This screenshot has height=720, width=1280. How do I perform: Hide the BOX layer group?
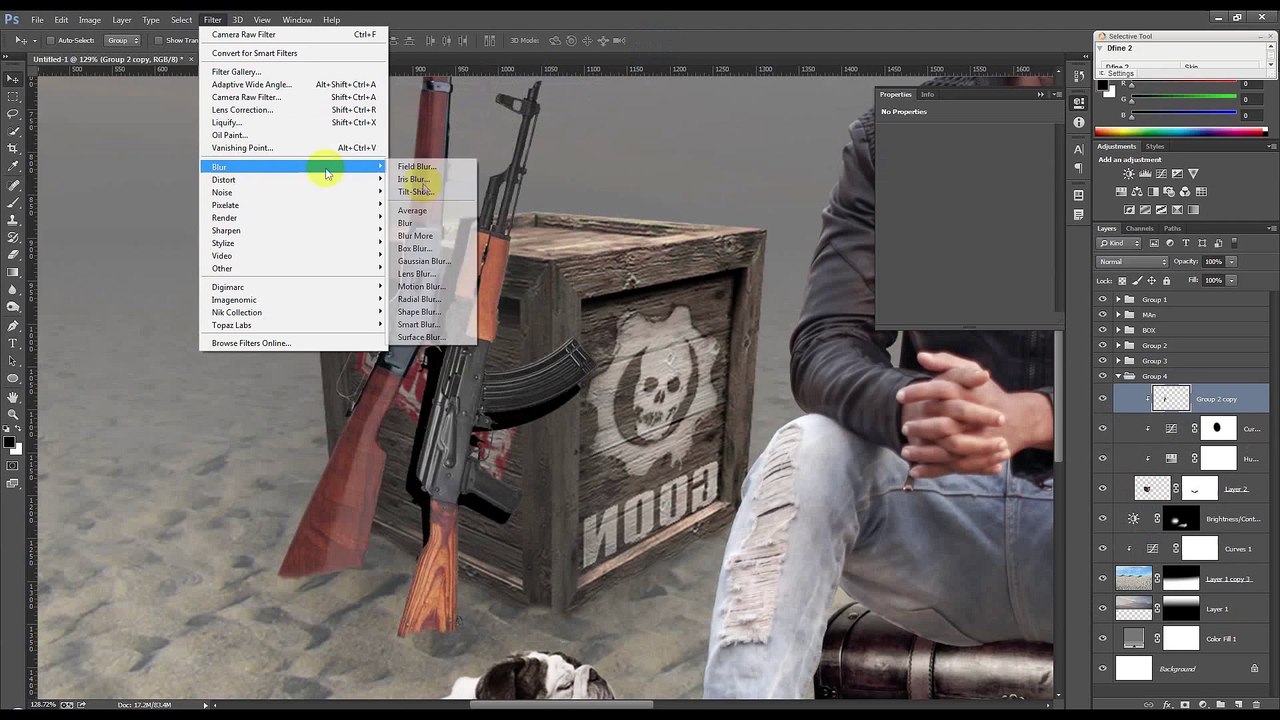click(1103, 330)
